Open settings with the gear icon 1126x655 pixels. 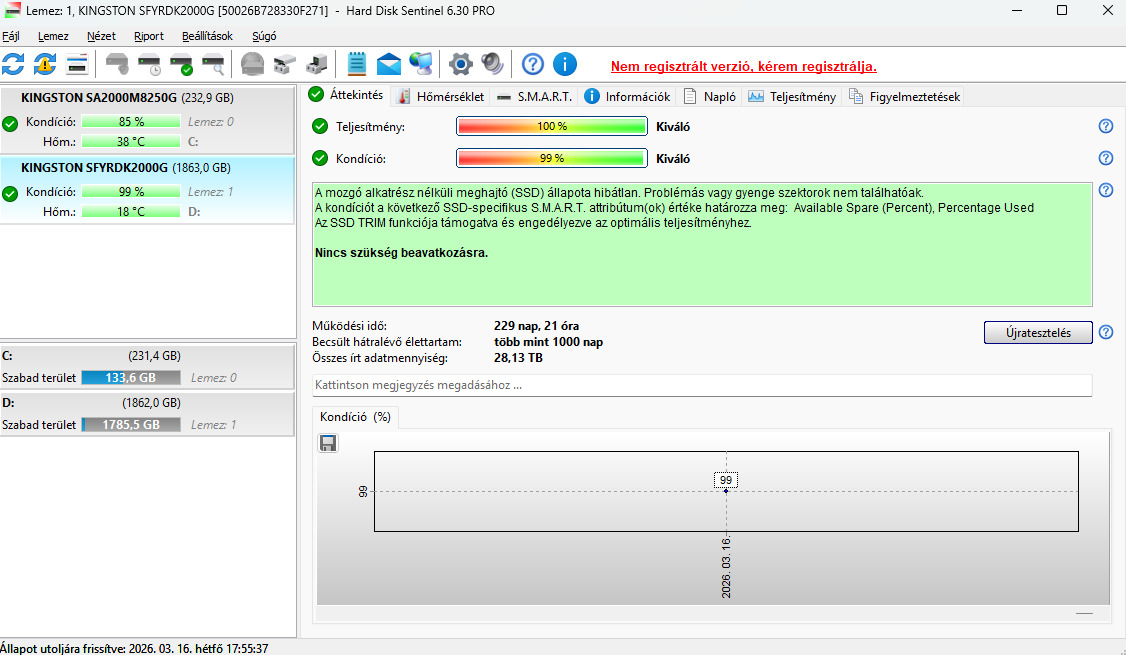point(460,64)
